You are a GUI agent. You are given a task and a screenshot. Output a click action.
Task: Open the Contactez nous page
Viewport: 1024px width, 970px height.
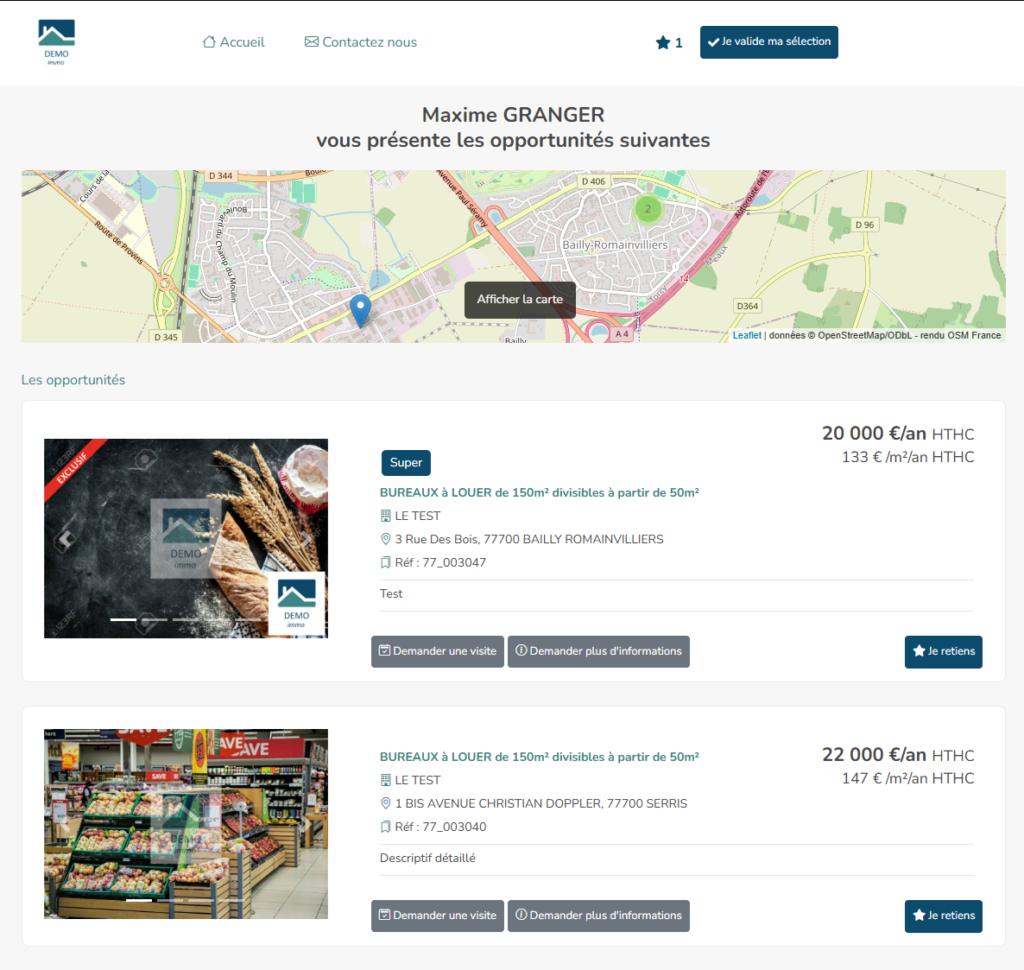(x=360, y=42)
